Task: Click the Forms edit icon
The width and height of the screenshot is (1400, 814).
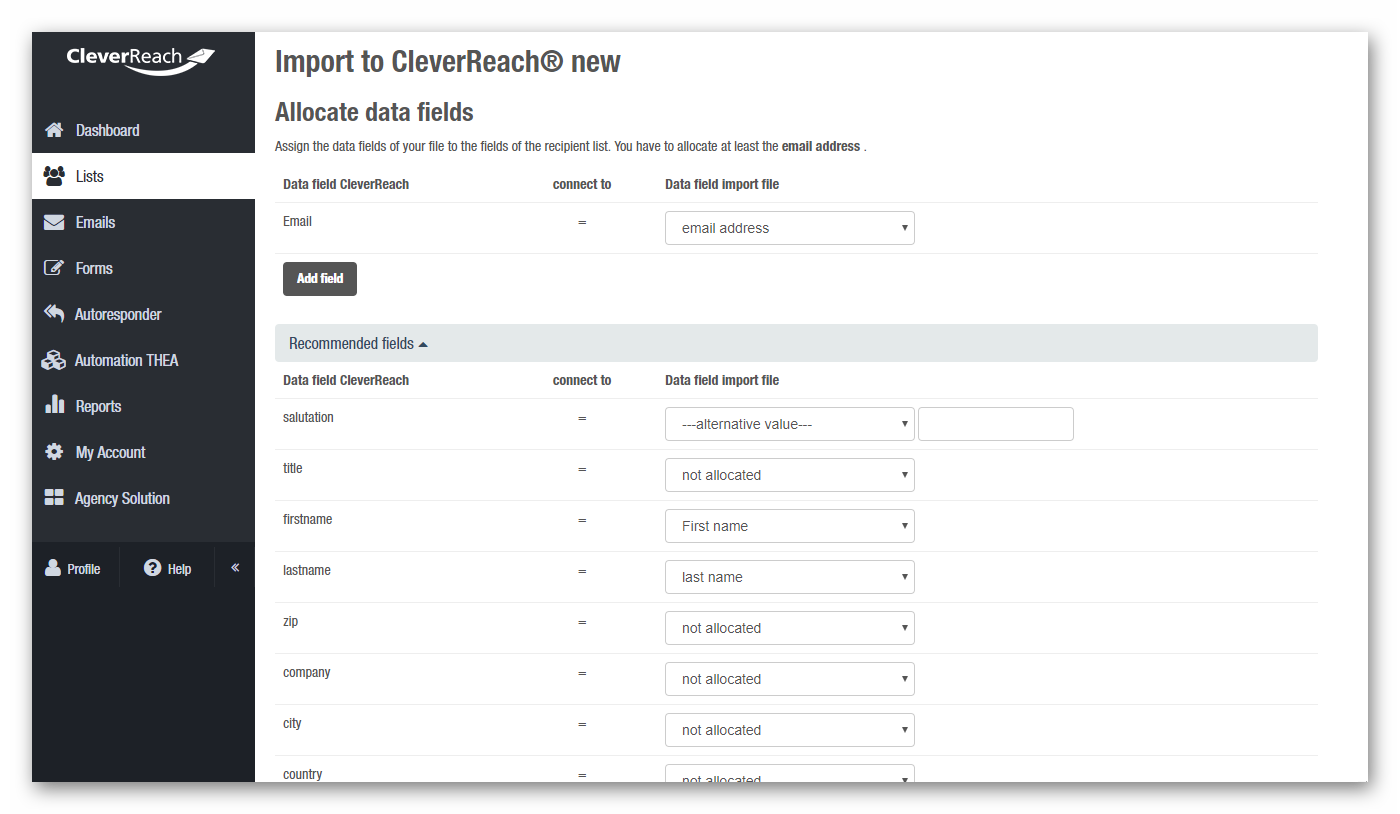Action: (54, 268)
